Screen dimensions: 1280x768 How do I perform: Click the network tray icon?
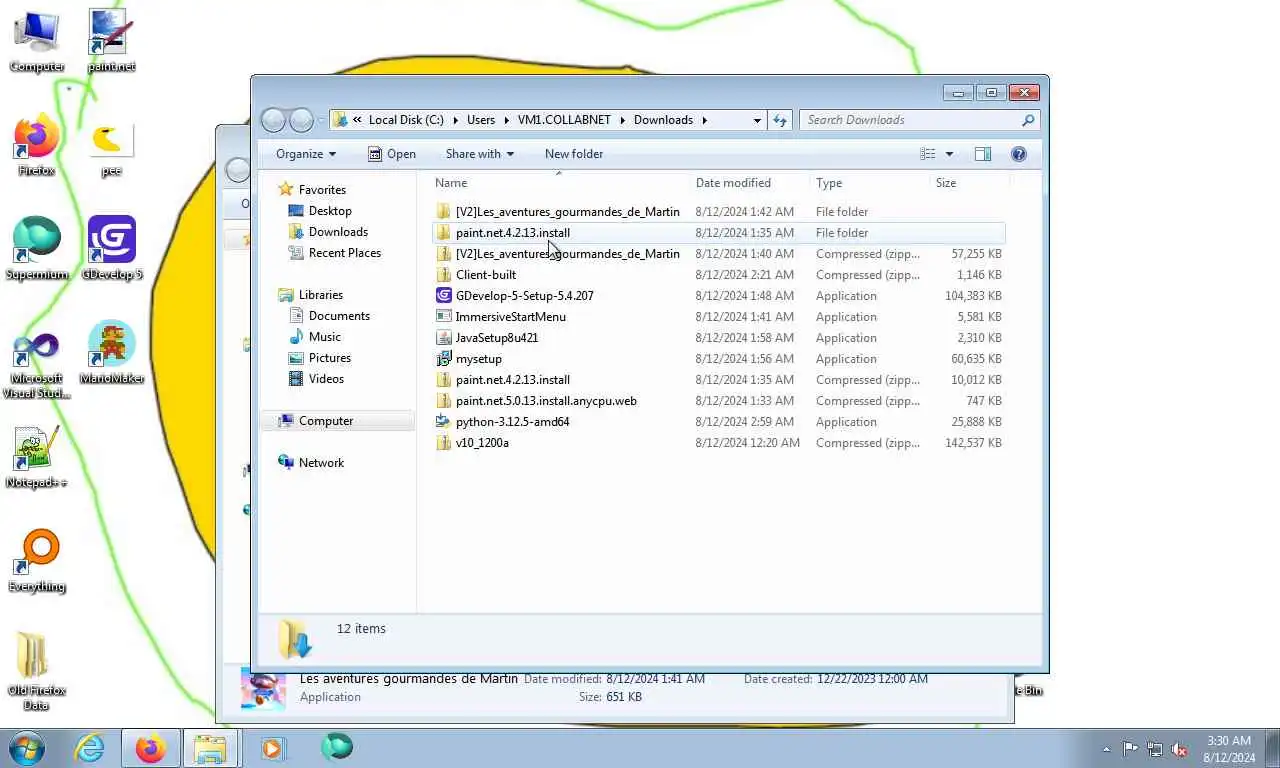[x=1155, y=749]
